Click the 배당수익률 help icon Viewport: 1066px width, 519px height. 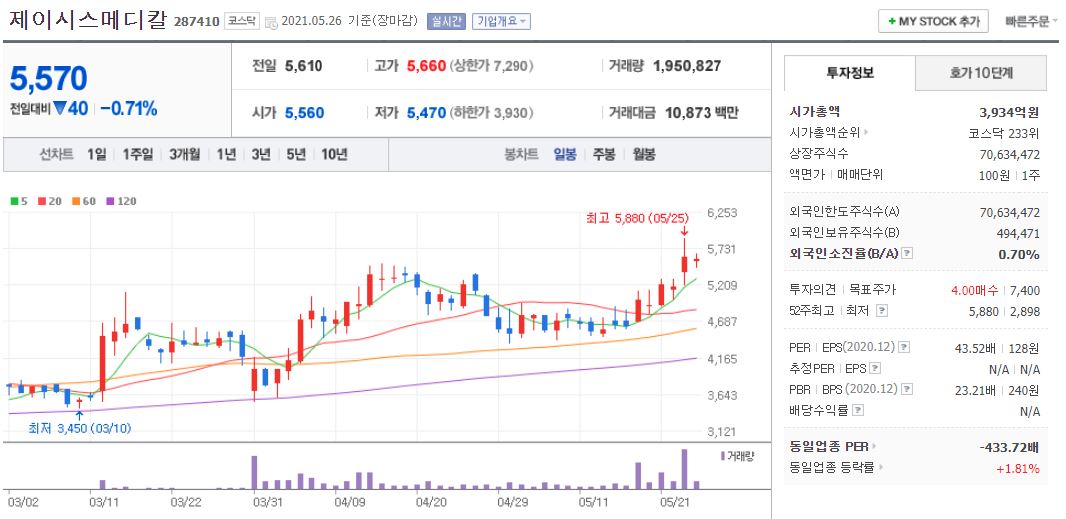pos(859,410)
